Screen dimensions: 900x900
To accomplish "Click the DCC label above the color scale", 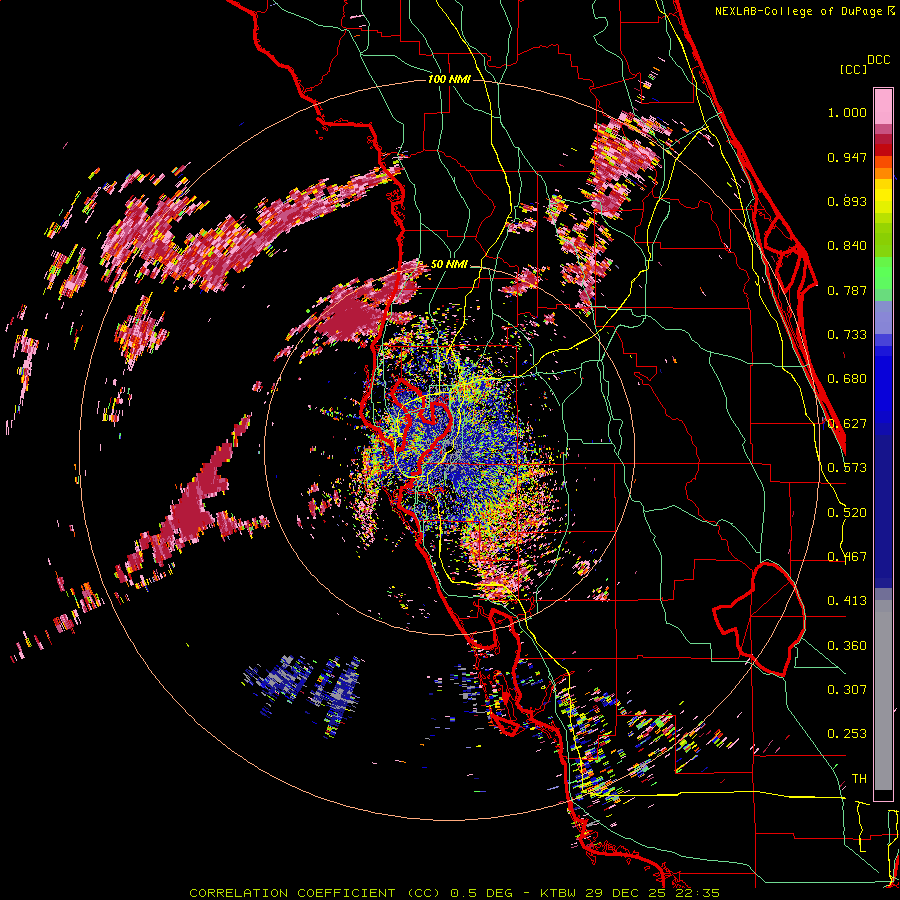I will tap(878, 60).
